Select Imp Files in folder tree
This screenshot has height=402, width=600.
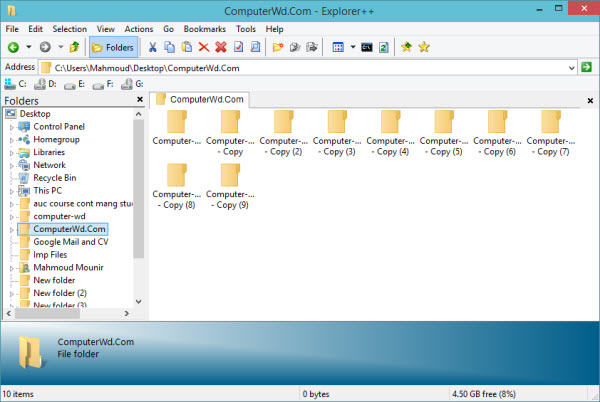pyautogui.click(x=50, y=255)
